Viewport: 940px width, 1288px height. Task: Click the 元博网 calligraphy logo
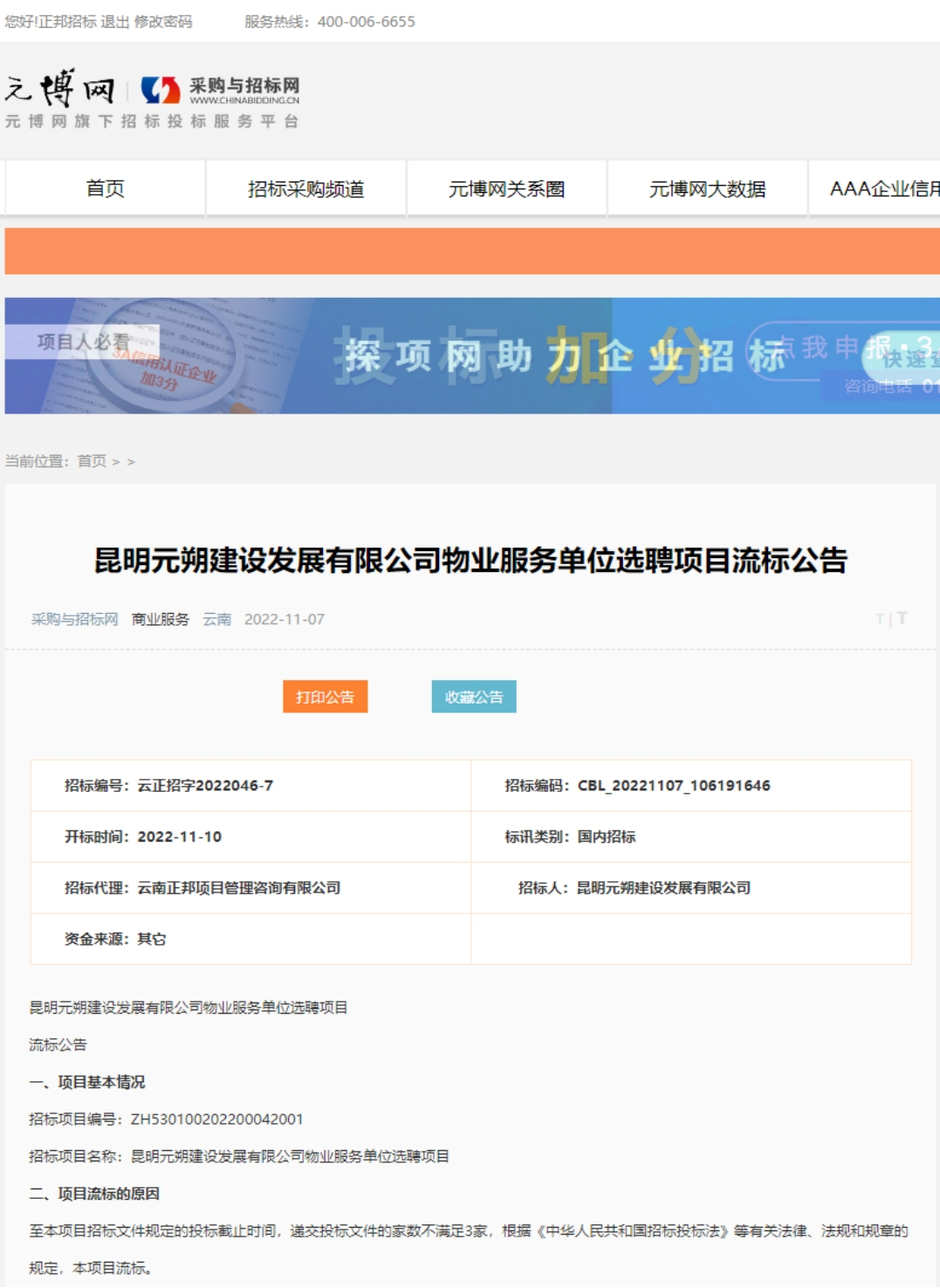[59, 87]
